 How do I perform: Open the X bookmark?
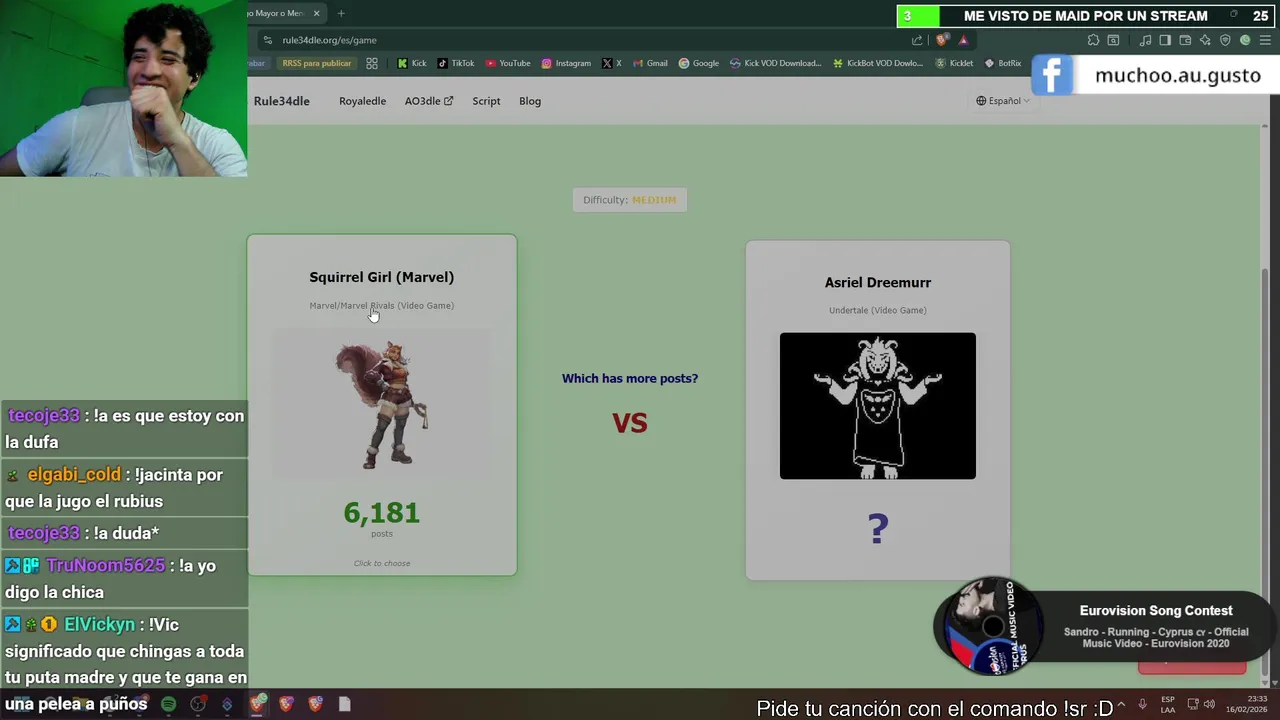pyautogui.click(x=612, y=63)
